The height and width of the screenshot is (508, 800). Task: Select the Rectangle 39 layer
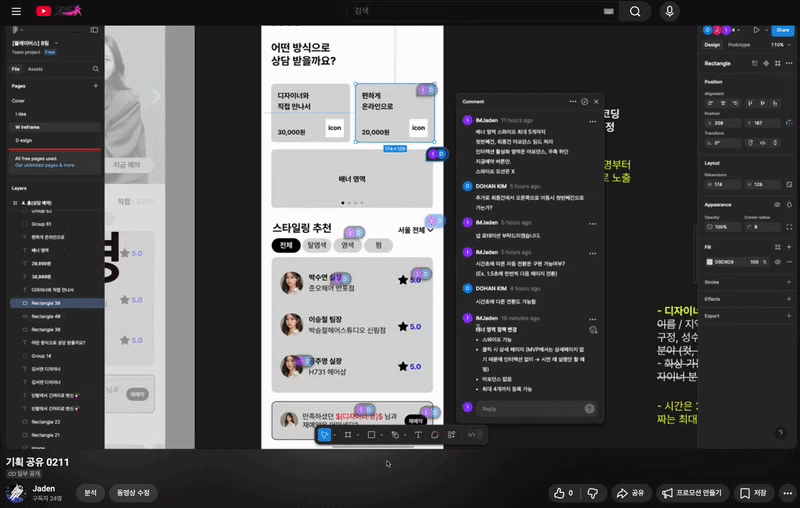click(x=58, y=303)
